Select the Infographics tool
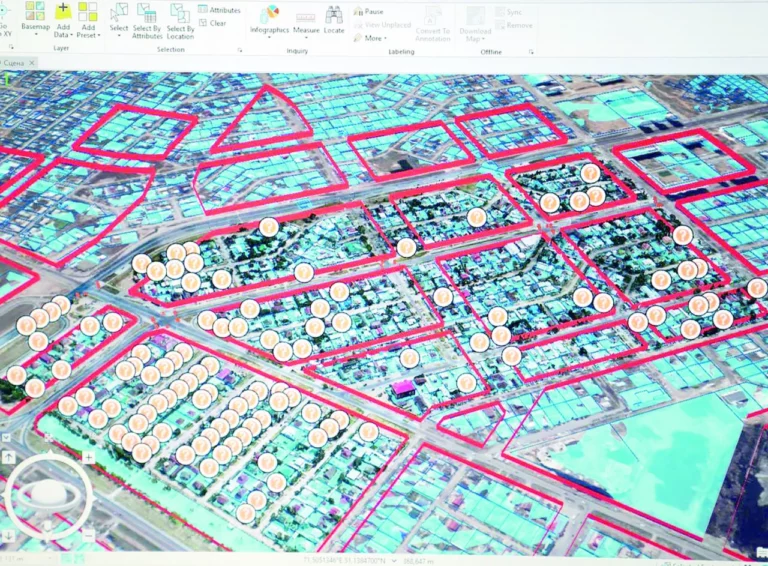The height and width of the screenshot is (566, 768). [269, 18]
